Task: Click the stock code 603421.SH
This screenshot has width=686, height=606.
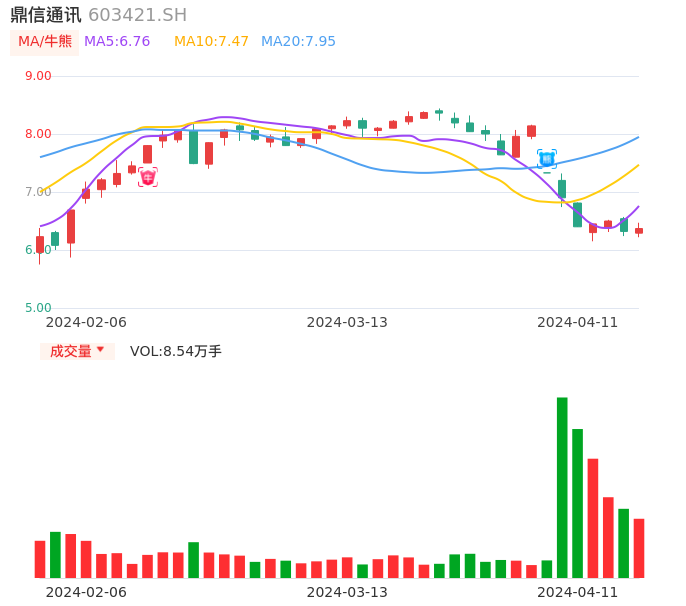Action: coord(137,15)
